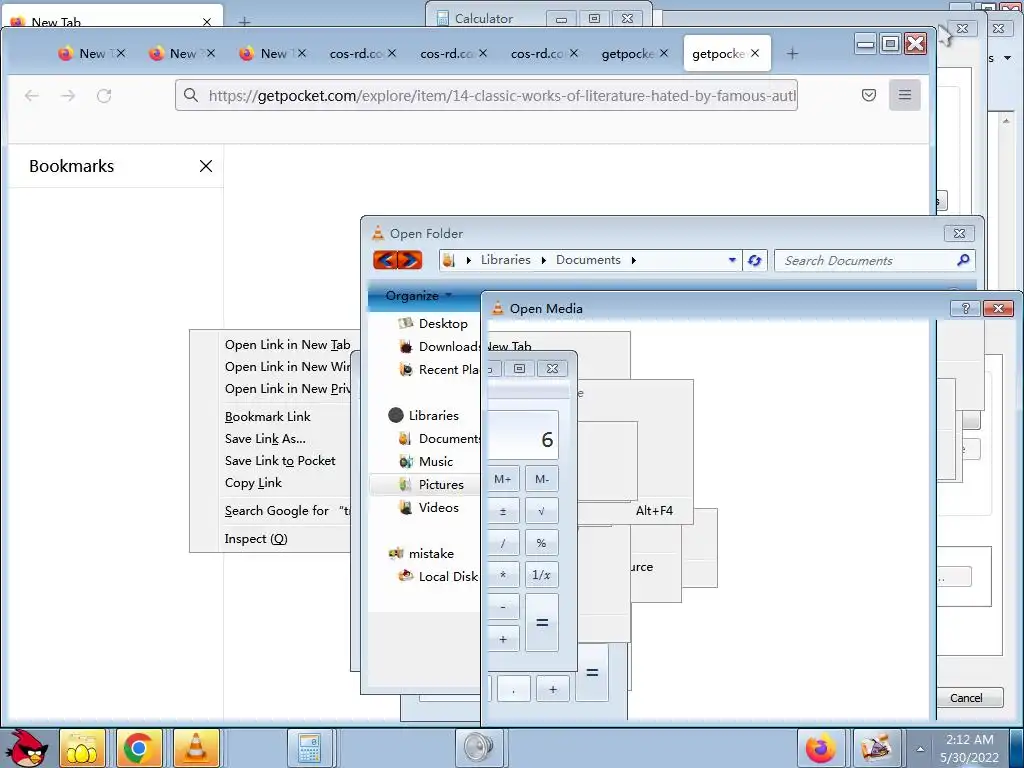1024x768 pixels.
Task: Choose Inspect (Q) from context menu
Action: point(256,539)
